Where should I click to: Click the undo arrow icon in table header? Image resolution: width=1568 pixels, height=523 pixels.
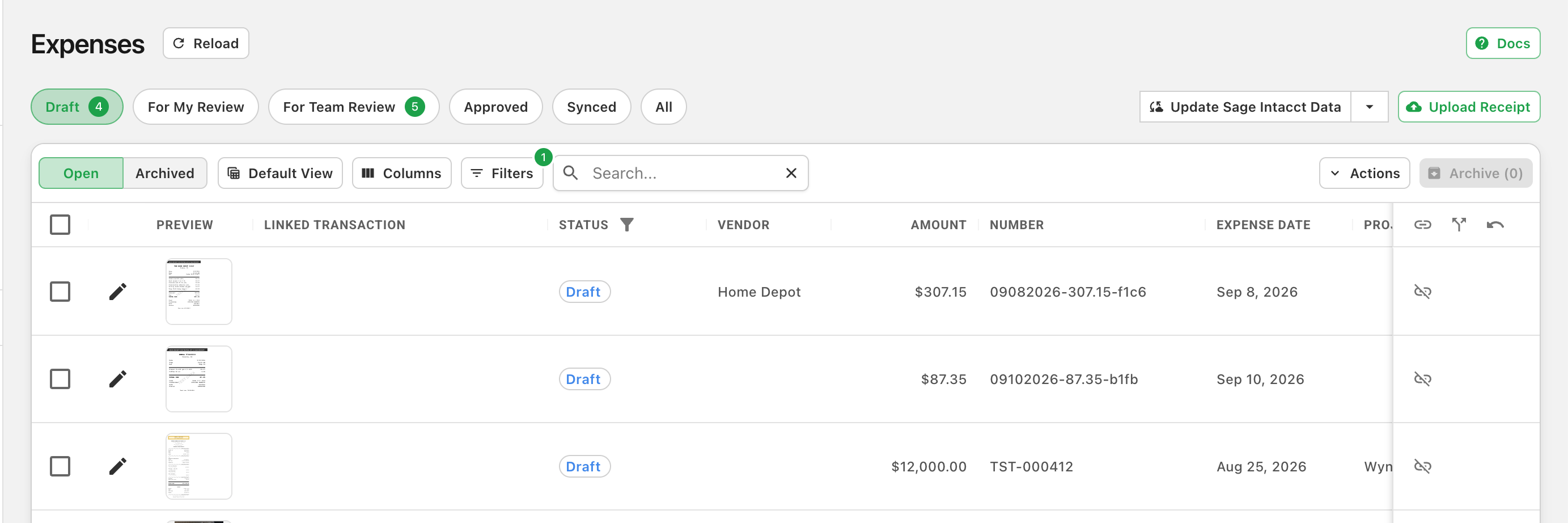tap(1495, 225)
